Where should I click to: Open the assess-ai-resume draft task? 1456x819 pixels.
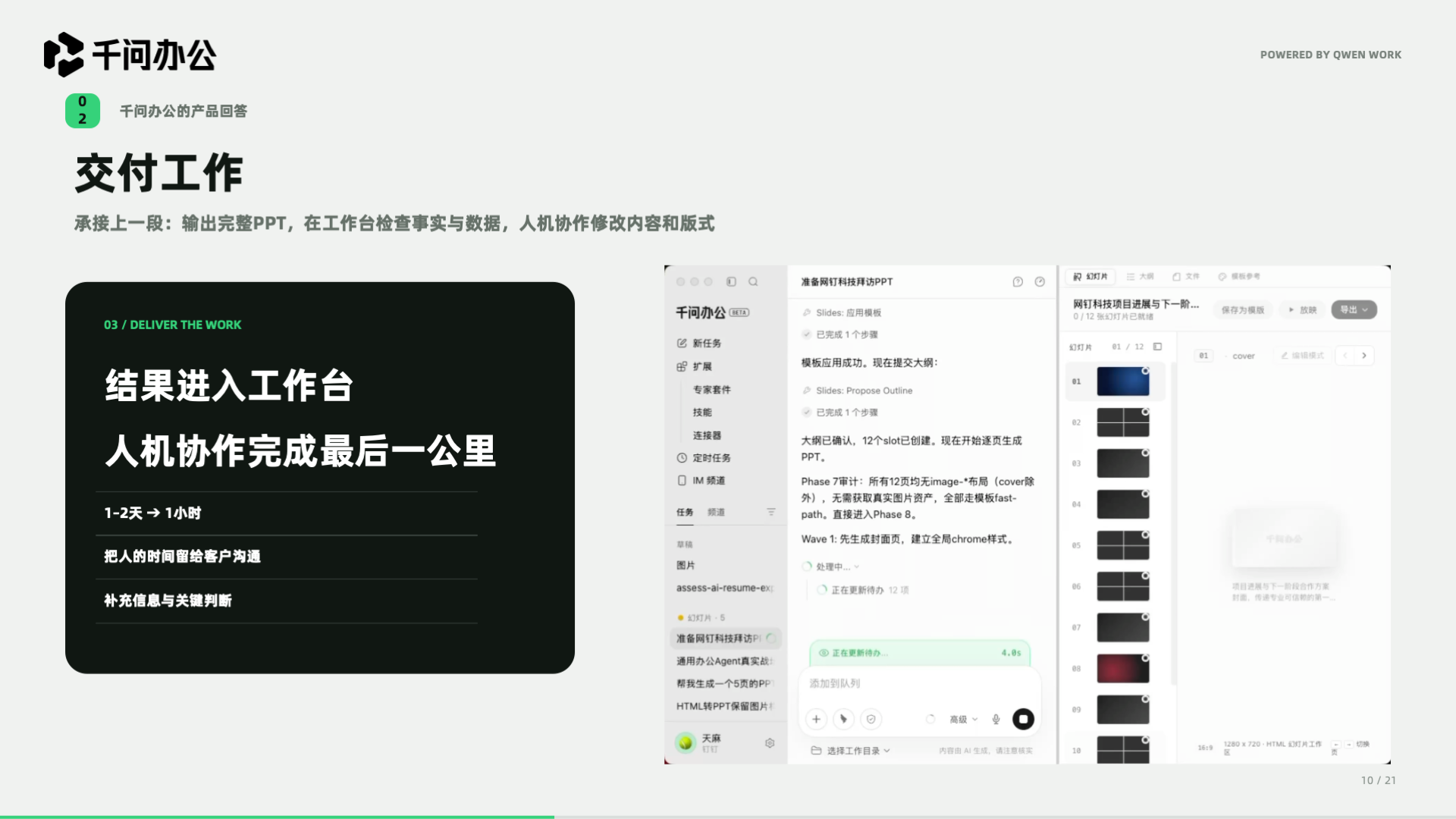(726, 588)
